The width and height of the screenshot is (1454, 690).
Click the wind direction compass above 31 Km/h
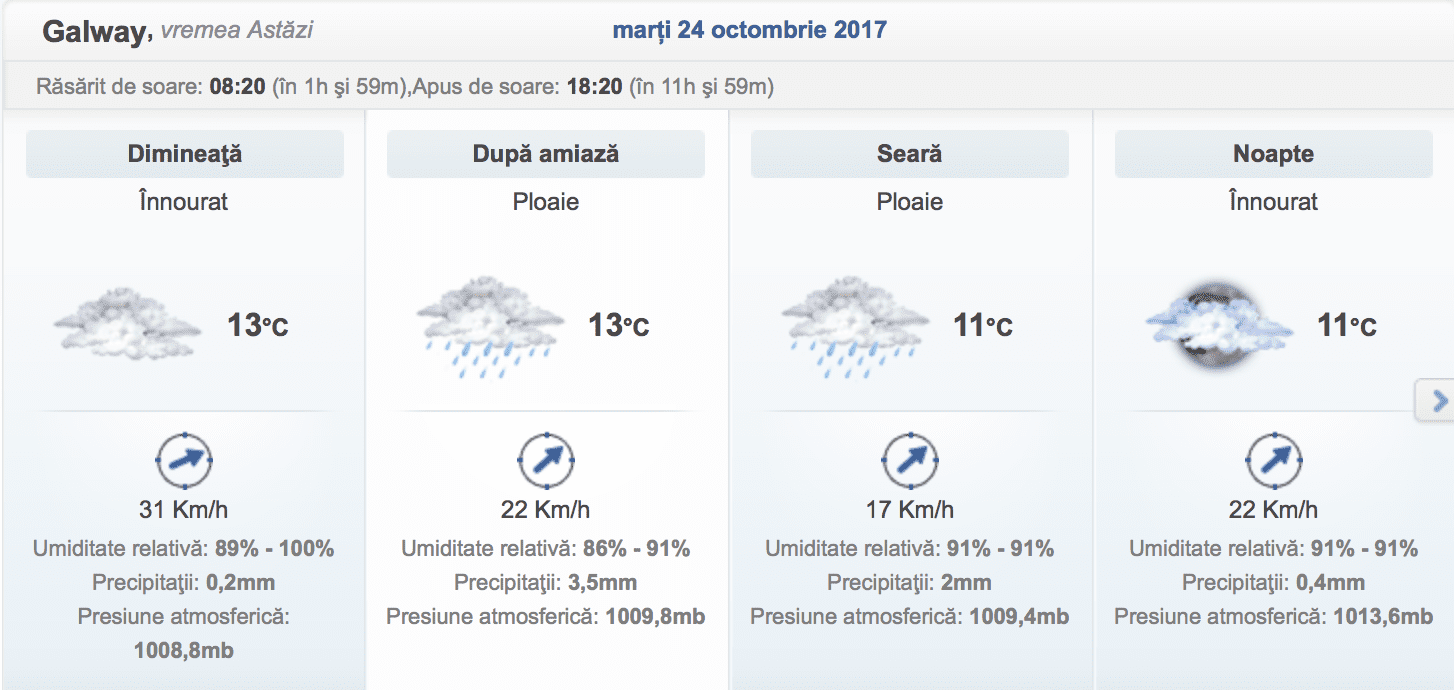click(x=184, y=460)
